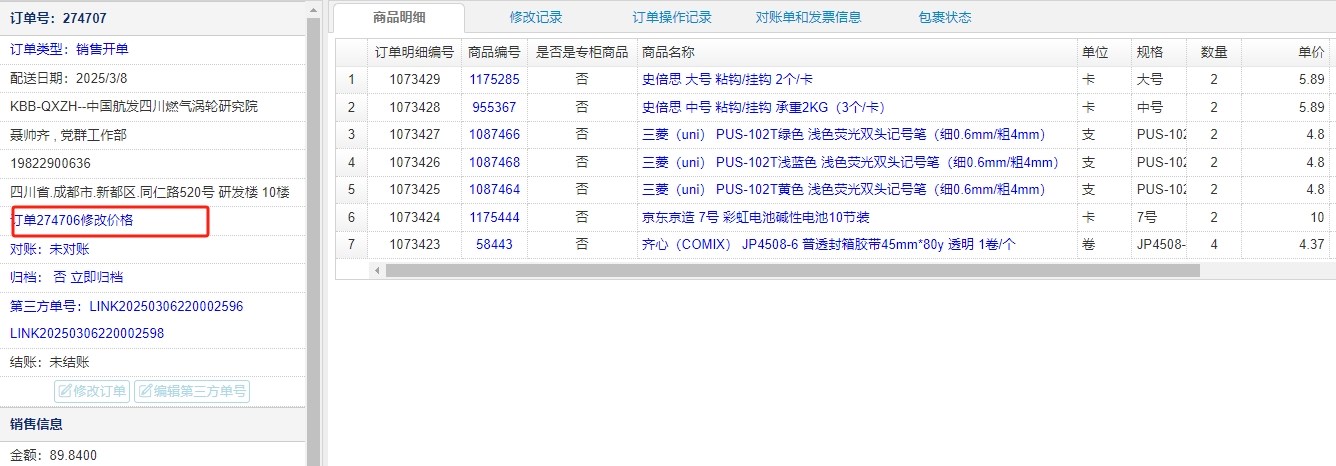This screenshot has height=466, width=1336.
Task: Switch to the 修改记录 tab
Action: point(536,17)
